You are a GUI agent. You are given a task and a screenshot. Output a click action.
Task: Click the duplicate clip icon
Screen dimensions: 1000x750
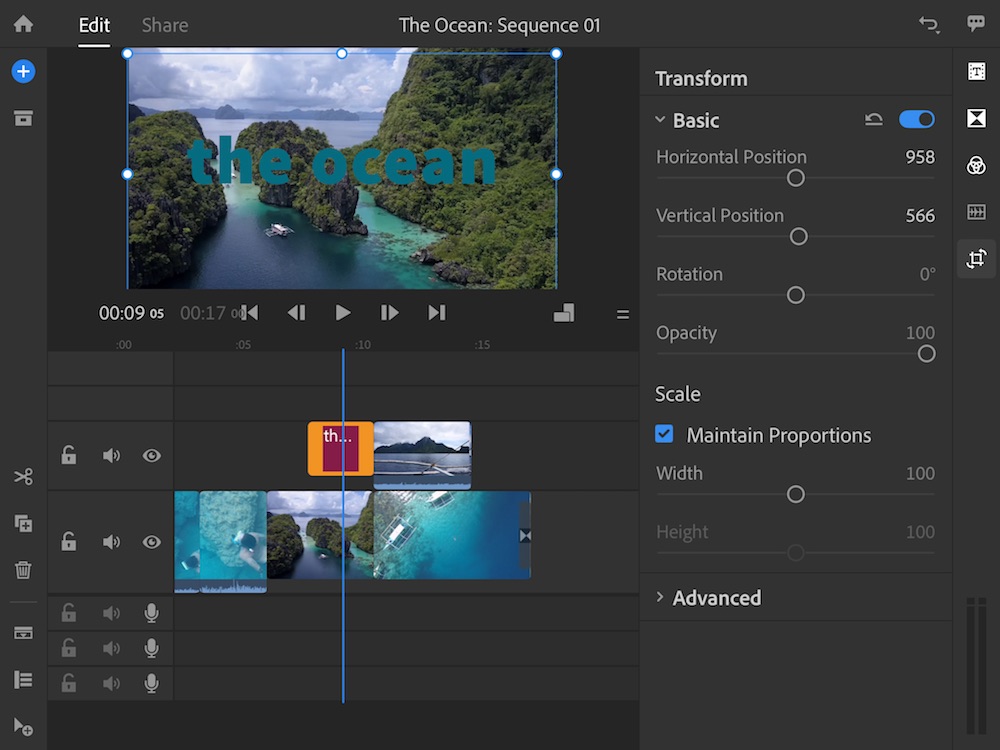coord(23,523)
